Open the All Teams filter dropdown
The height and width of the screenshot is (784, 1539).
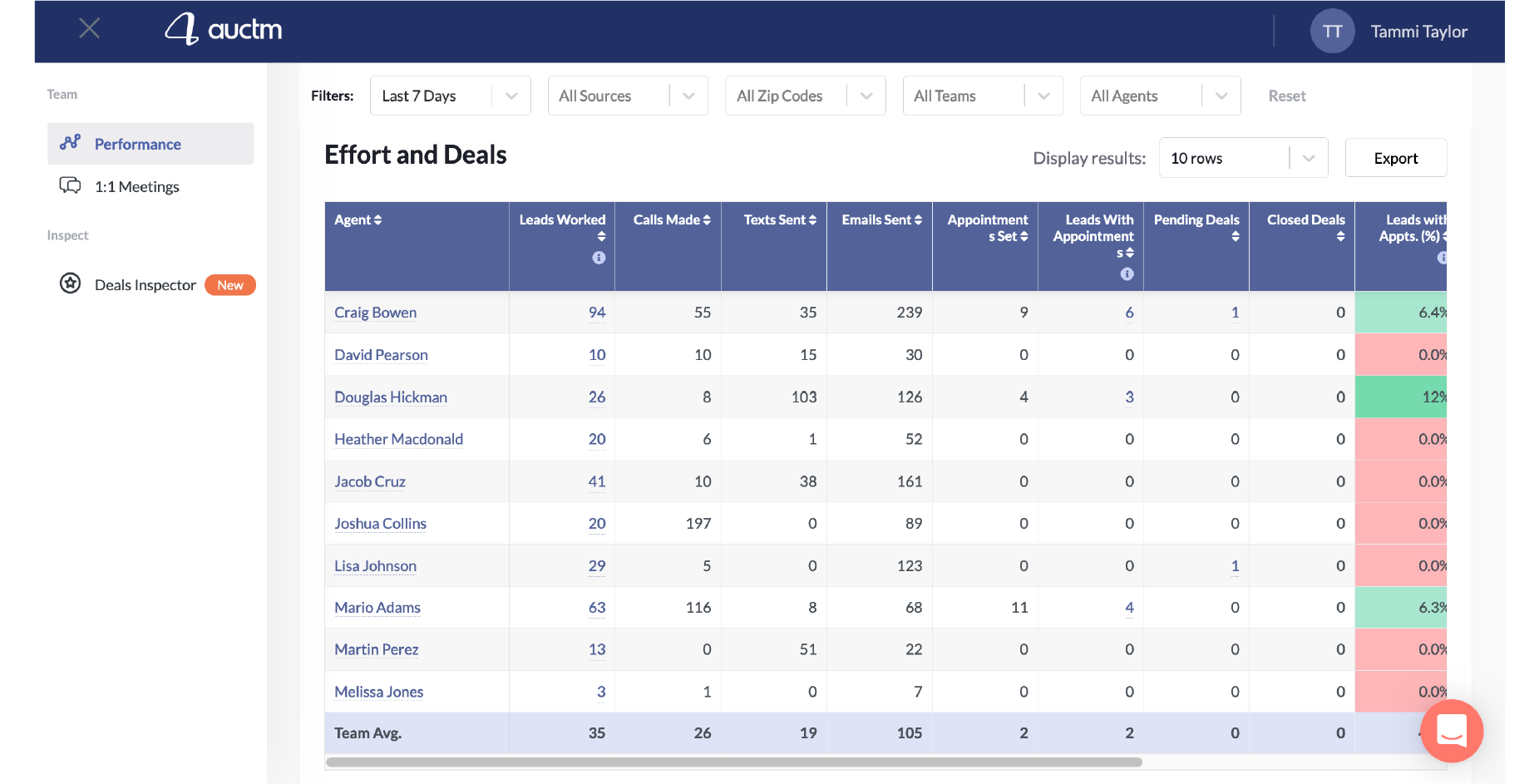[x=982, y=96]
